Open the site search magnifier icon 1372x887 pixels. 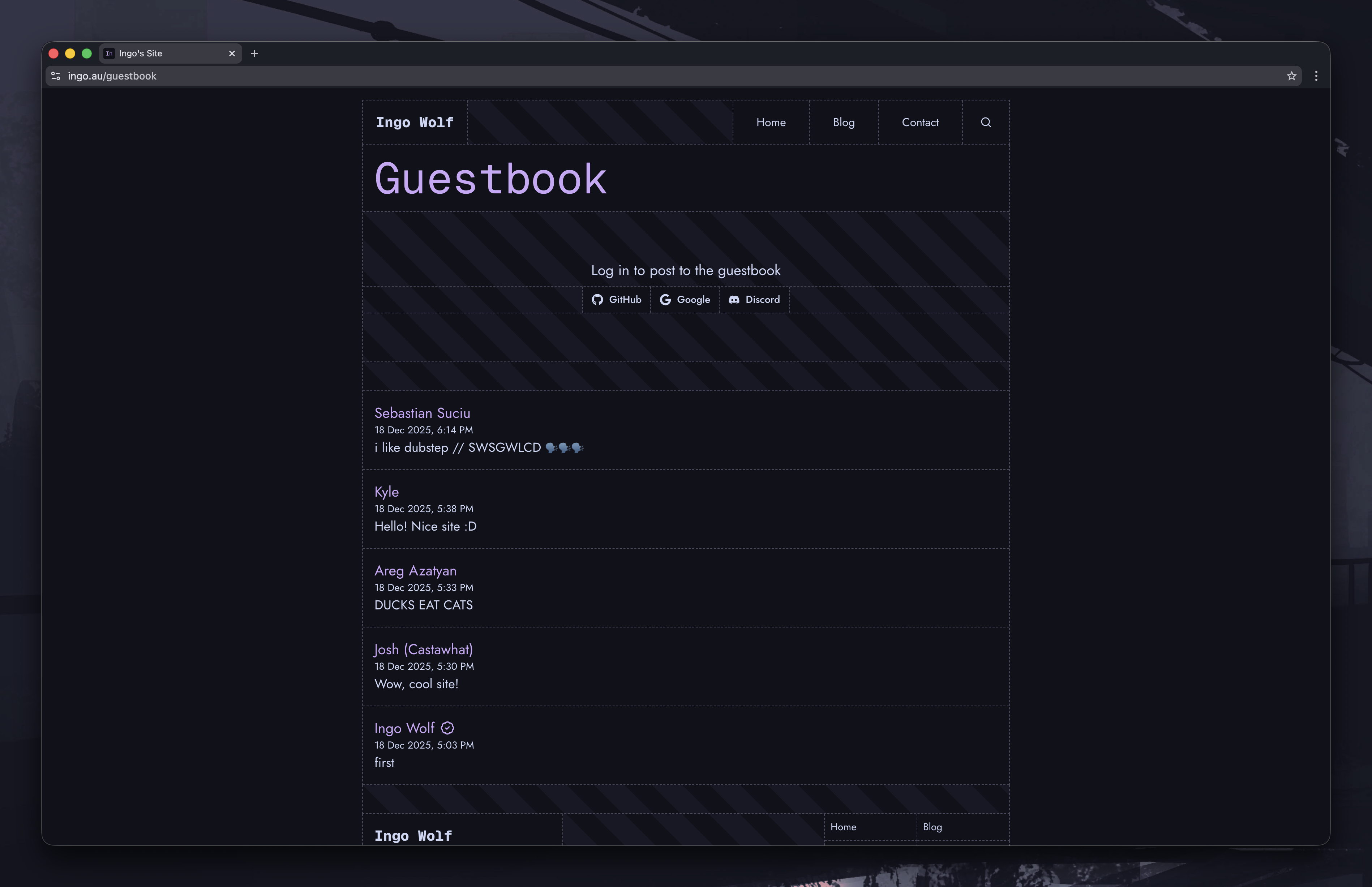[x=986, y=122]
